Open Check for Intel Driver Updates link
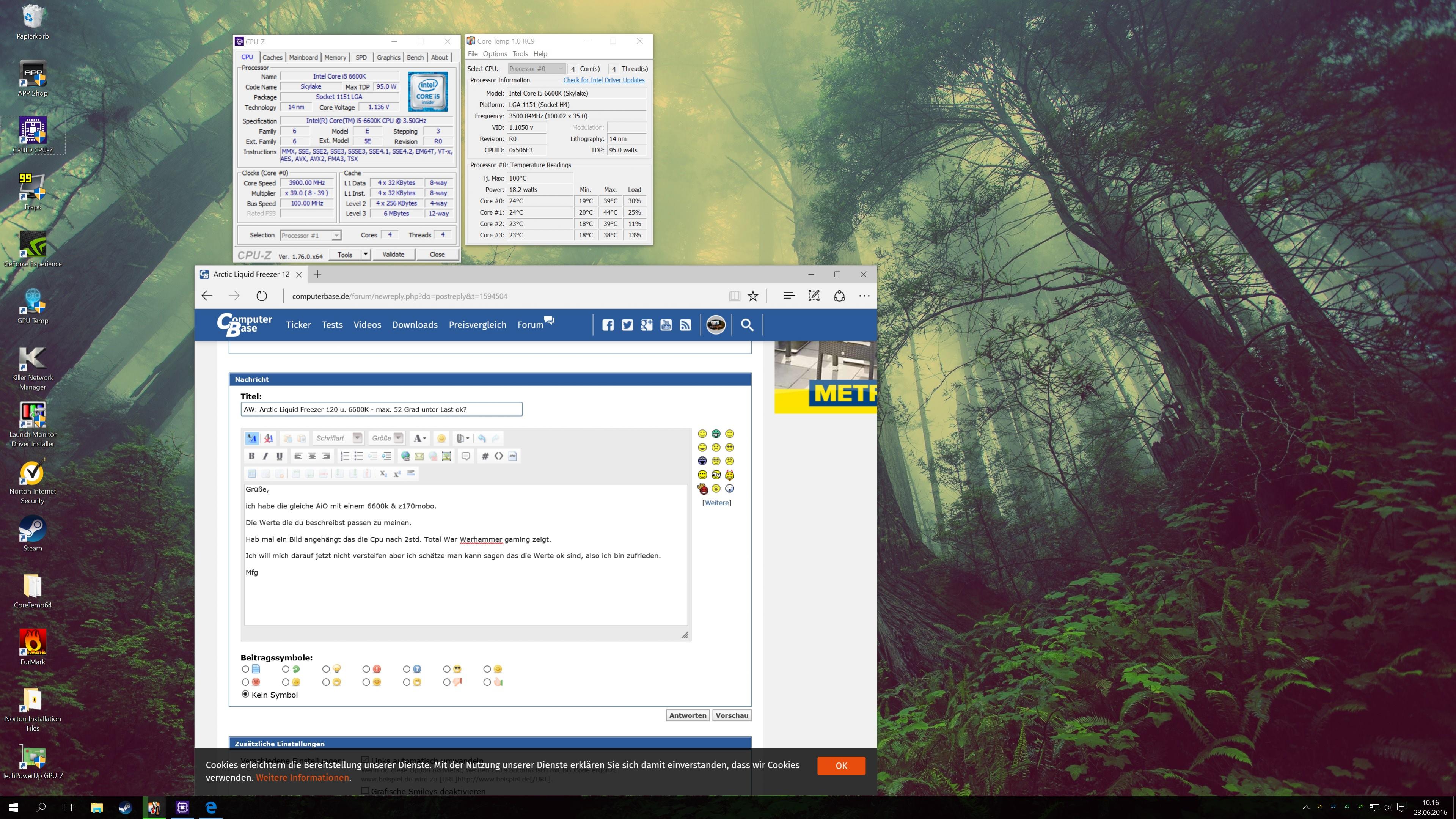This screenshot has height=819, width=1456. [604, 80]
